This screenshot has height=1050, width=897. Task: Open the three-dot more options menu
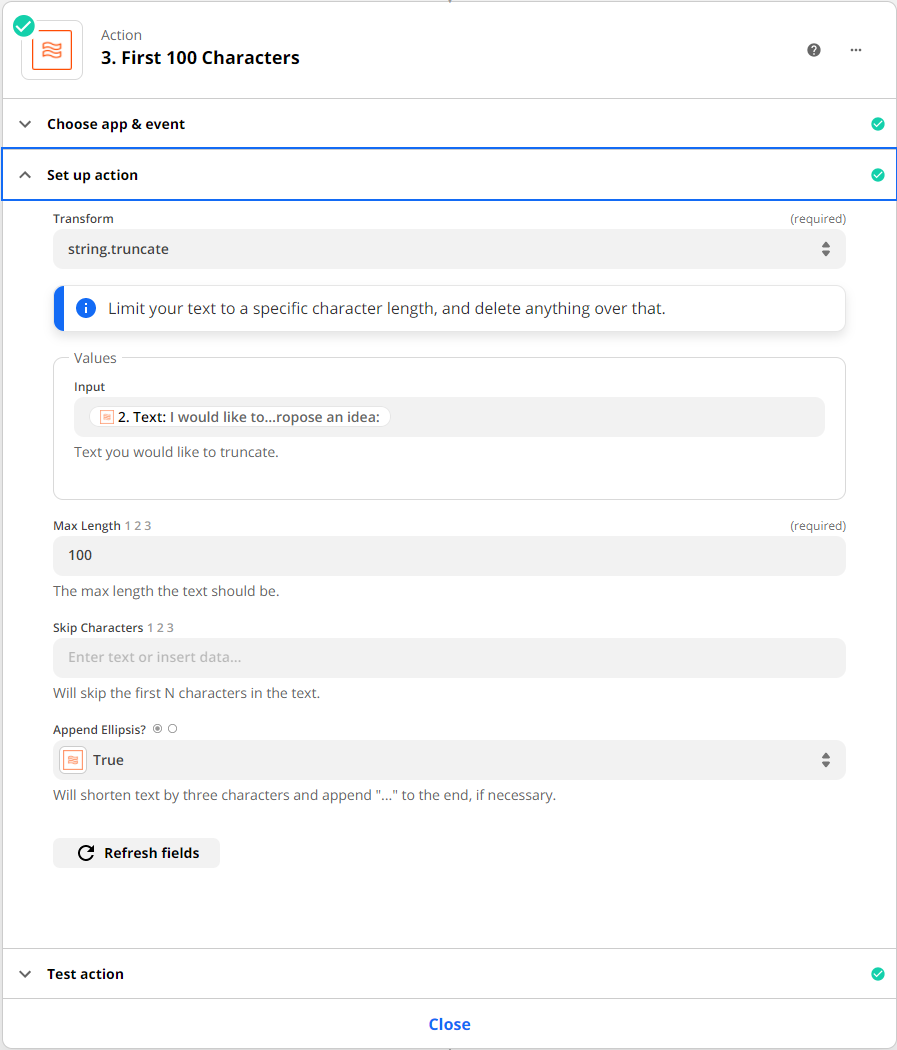tap(856, 50)
